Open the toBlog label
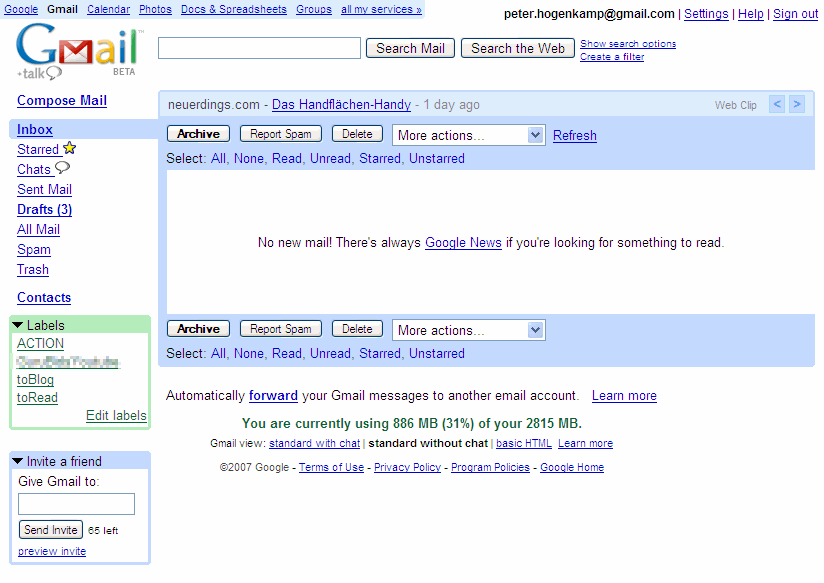Image resolution: width=824 pixels, height=583 pixels. (x=36, y=379)
